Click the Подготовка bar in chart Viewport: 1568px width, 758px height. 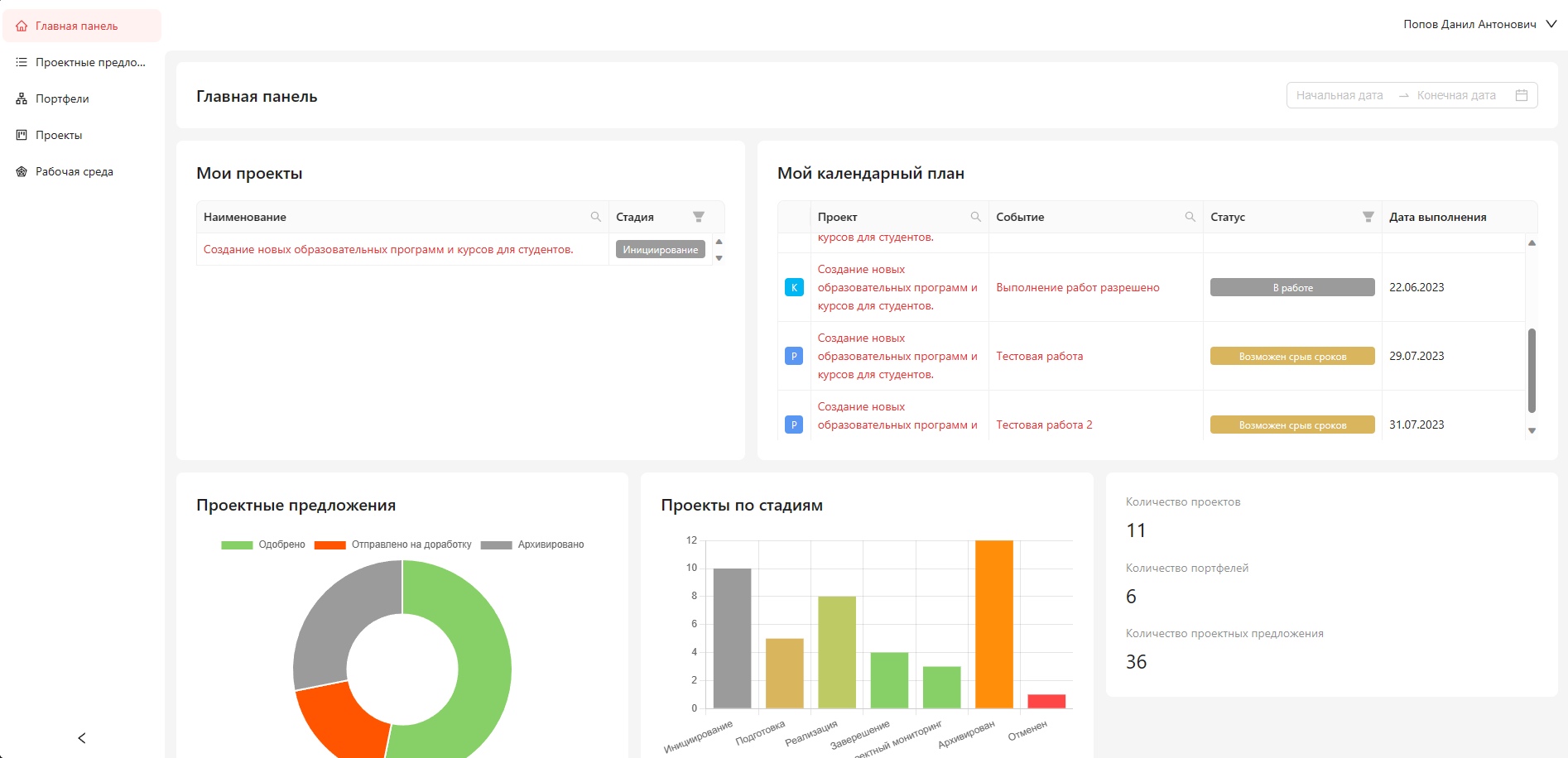coord(784,673)
